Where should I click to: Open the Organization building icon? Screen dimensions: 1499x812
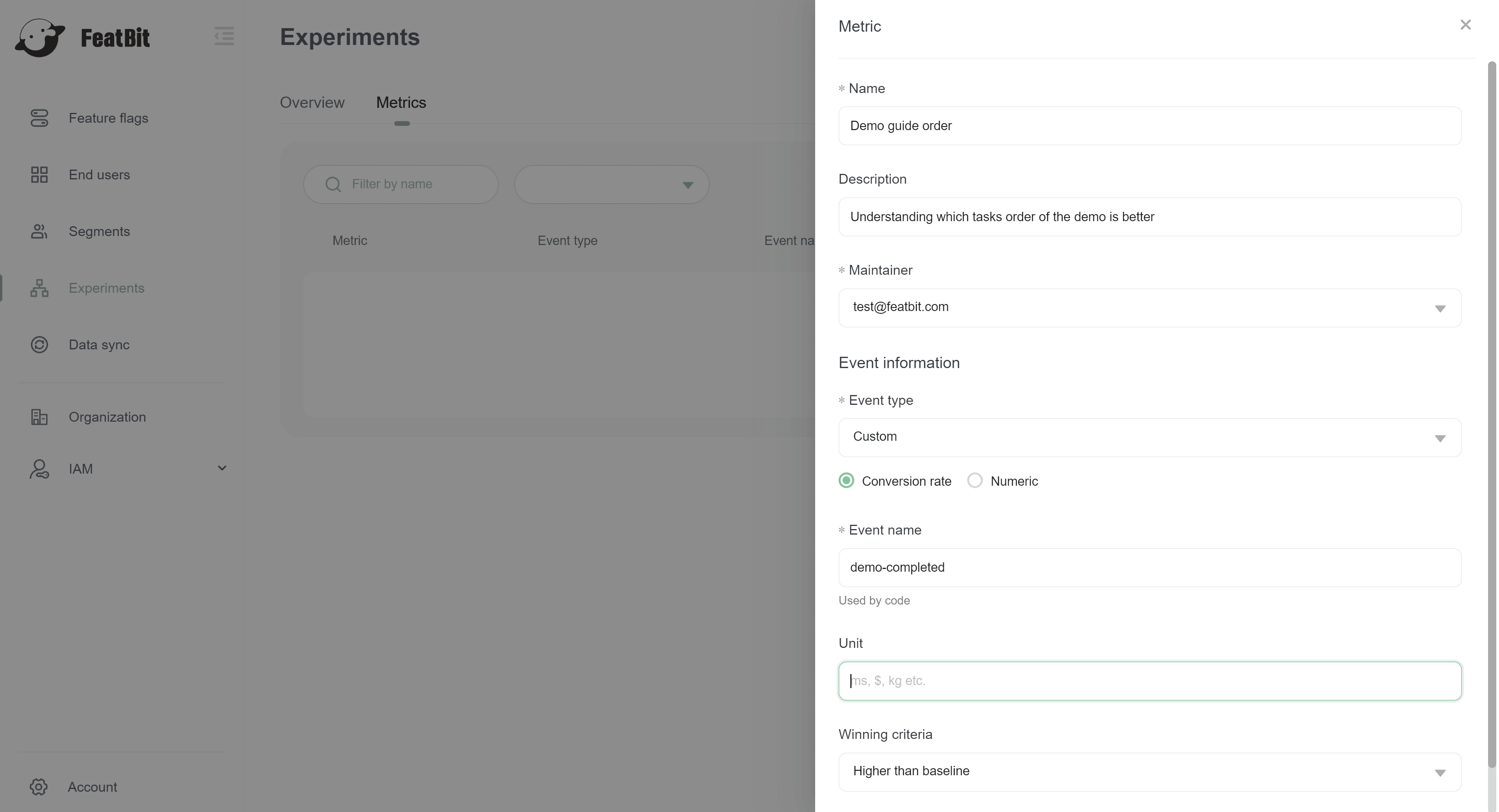(x=39, y=417)
